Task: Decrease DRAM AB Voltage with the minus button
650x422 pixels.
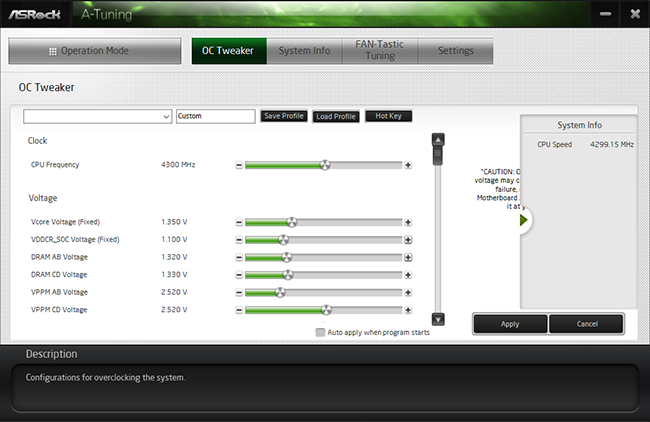Action: [x=239, y=258]
